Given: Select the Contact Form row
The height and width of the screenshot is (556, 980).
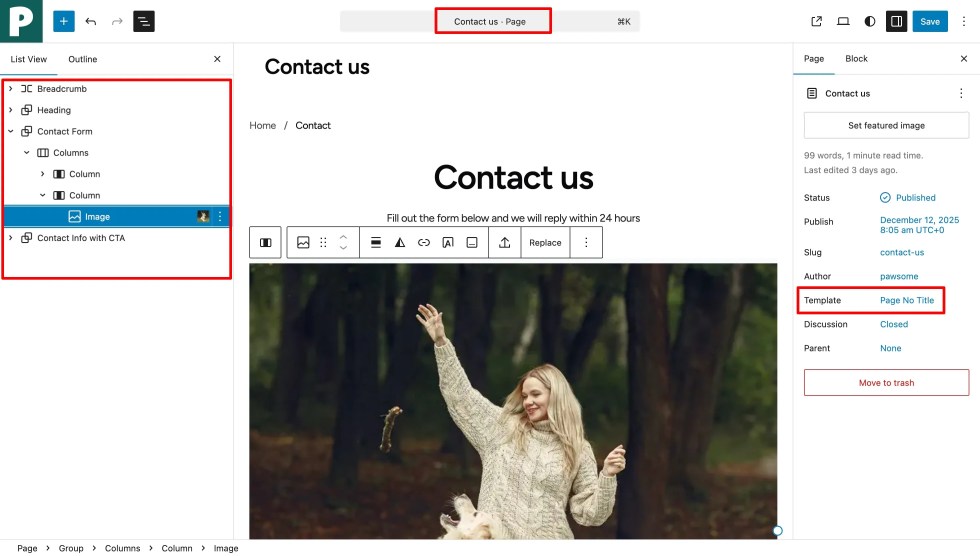Looking at the screenshot, I should tap(117, 131).
